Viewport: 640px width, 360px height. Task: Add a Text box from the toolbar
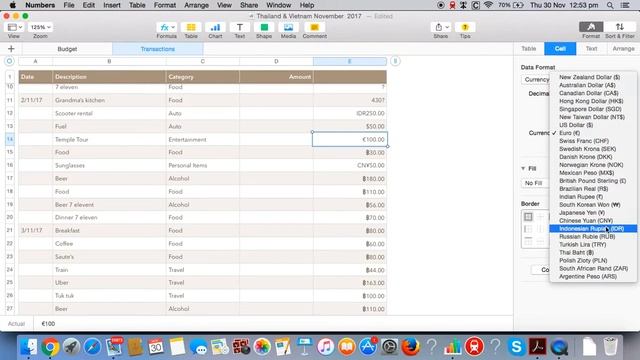[240, 27]
